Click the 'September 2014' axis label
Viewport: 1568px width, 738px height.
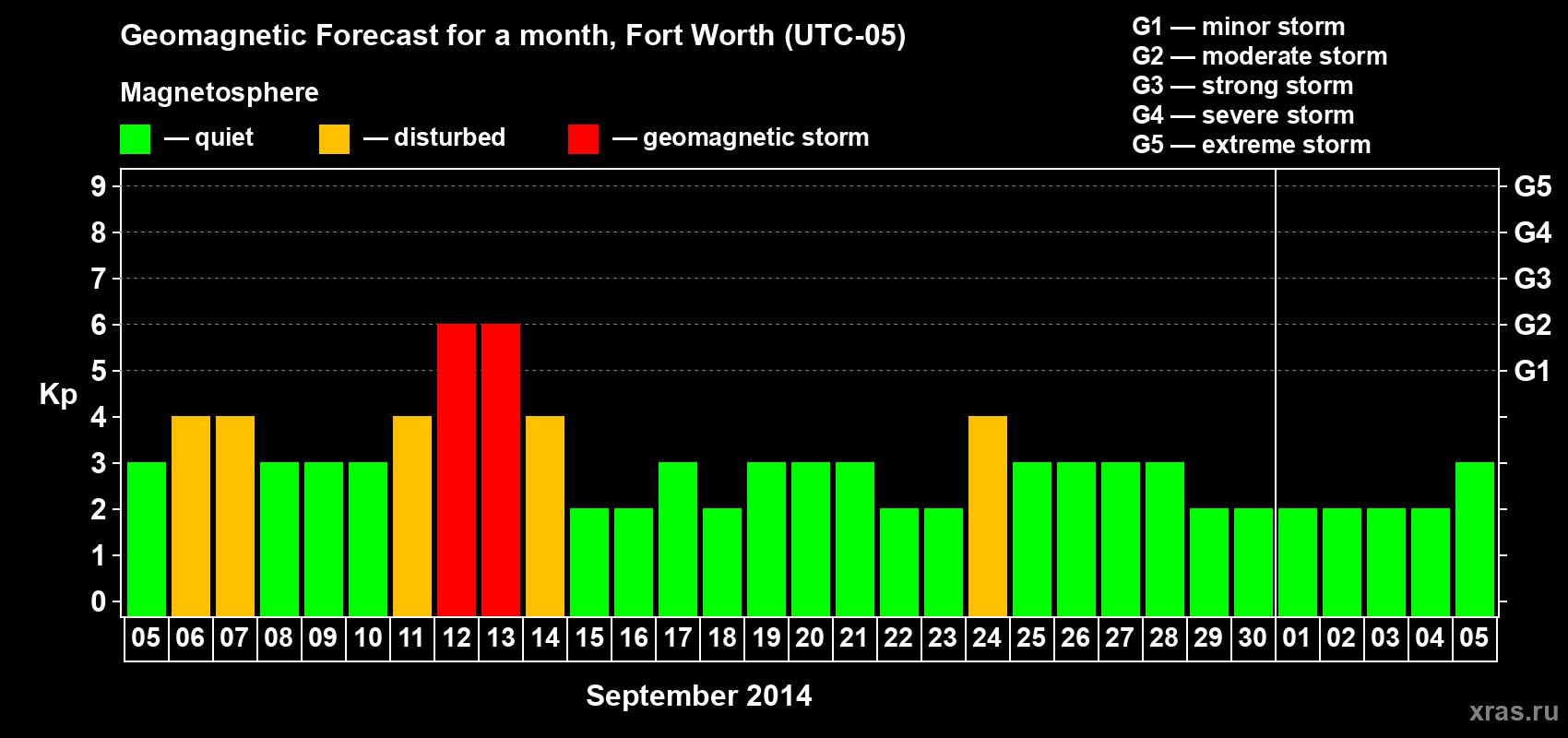699,696
